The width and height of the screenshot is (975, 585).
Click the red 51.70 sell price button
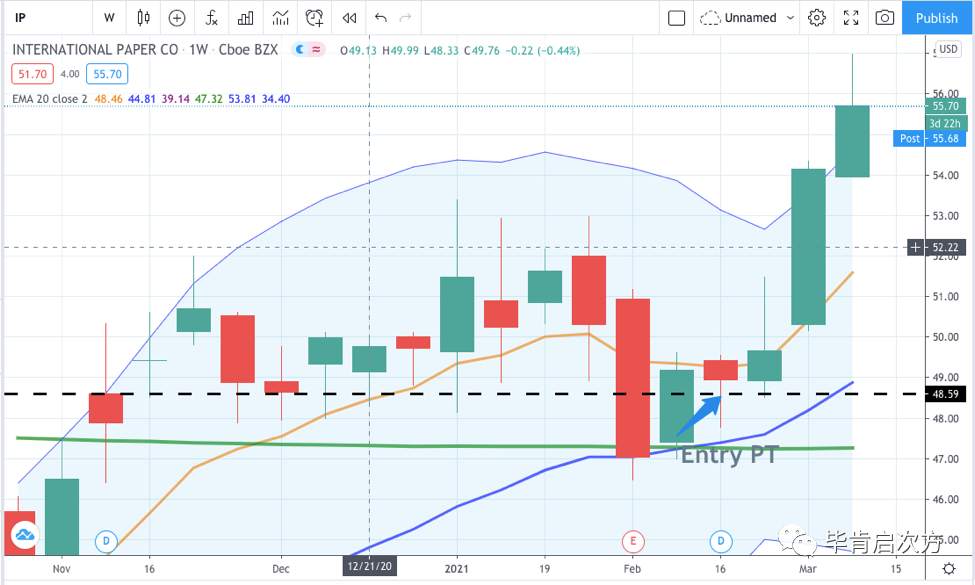pyautogui.click(x=32, y=74)
